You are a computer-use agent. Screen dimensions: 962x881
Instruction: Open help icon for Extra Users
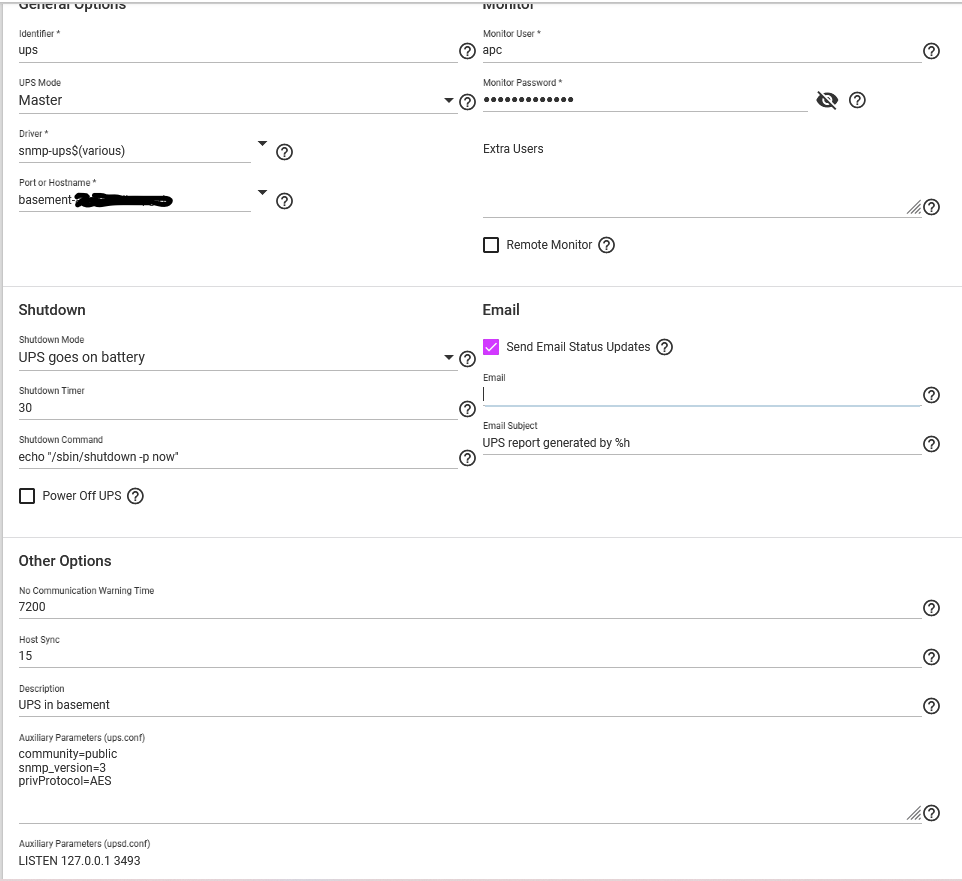(931, 207)
